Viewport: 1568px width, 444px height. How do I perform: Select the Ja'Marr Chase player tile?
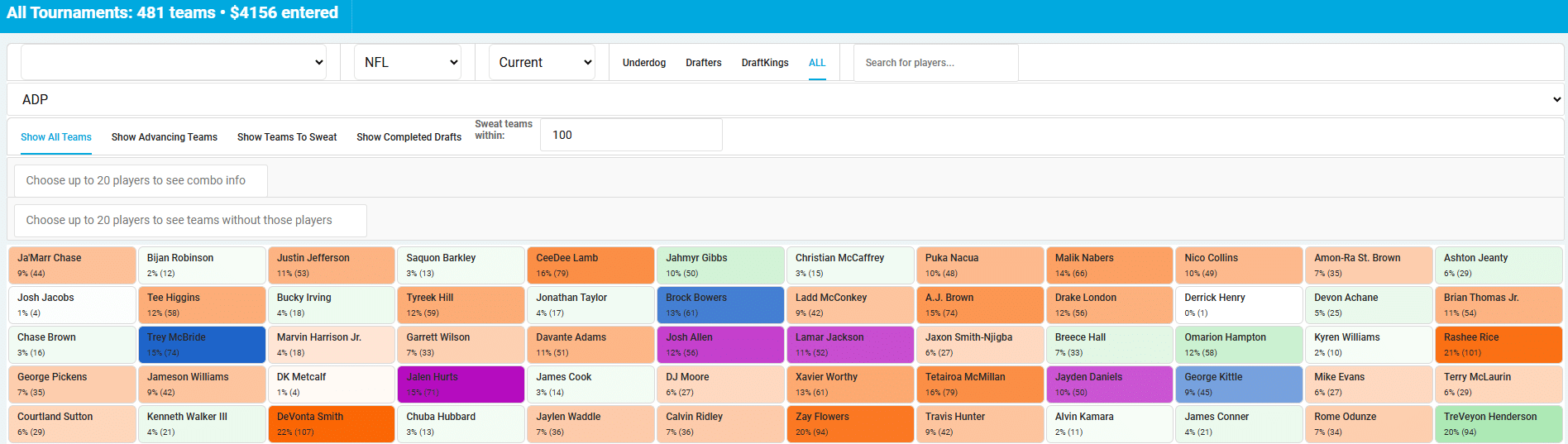72,265
